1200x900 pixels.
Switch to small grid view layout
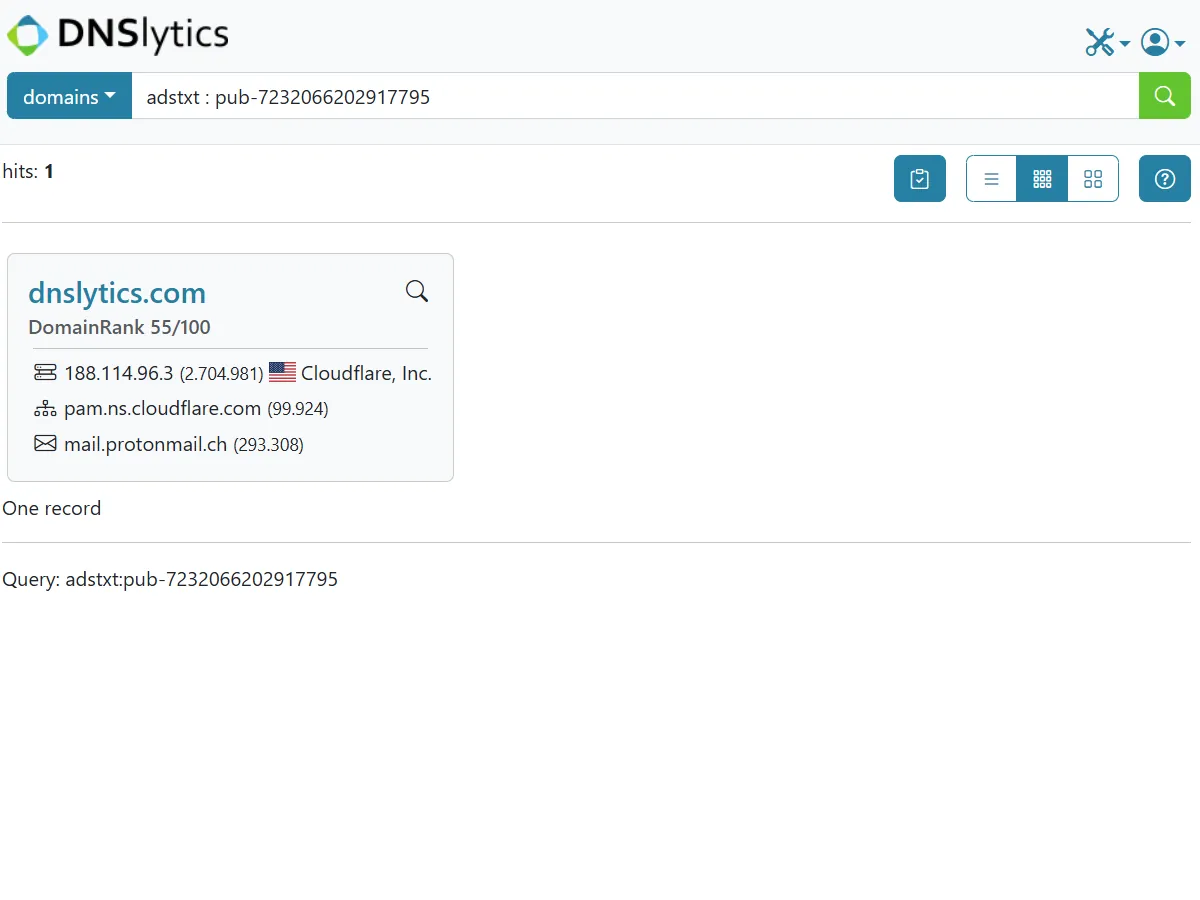1042,179
